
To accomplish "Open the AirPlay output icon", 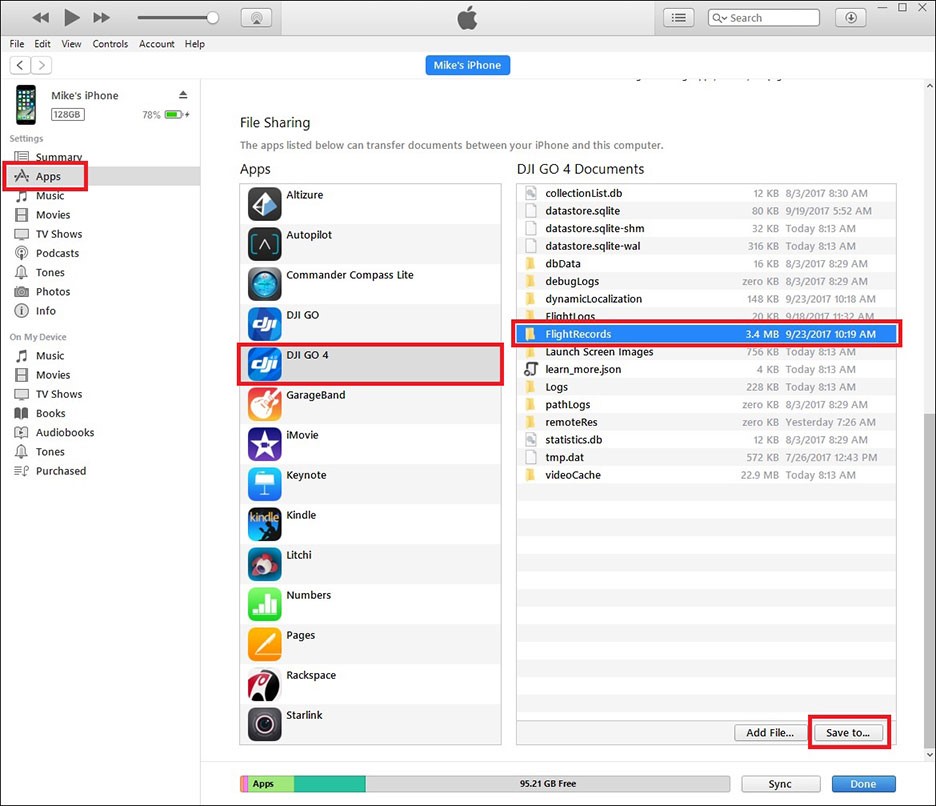I will click(x=256, y=18).
